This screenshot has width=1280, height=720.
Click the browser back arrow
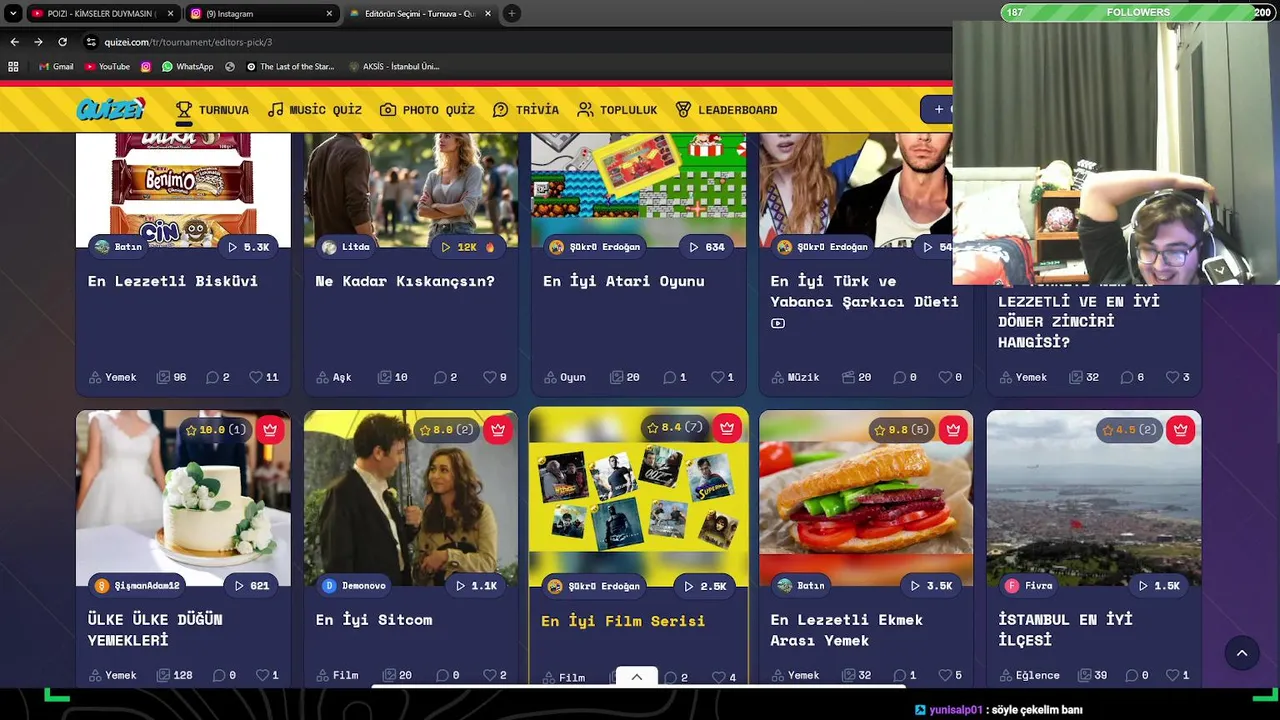point(14,42)
